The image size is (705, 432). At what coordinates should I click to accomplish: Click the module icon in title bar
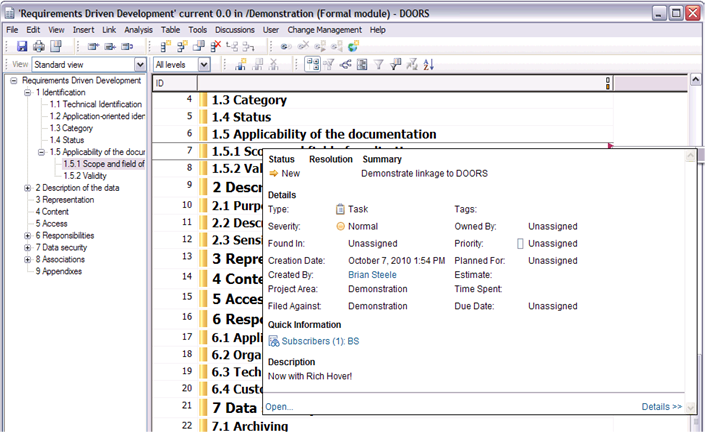coord(9,13)
